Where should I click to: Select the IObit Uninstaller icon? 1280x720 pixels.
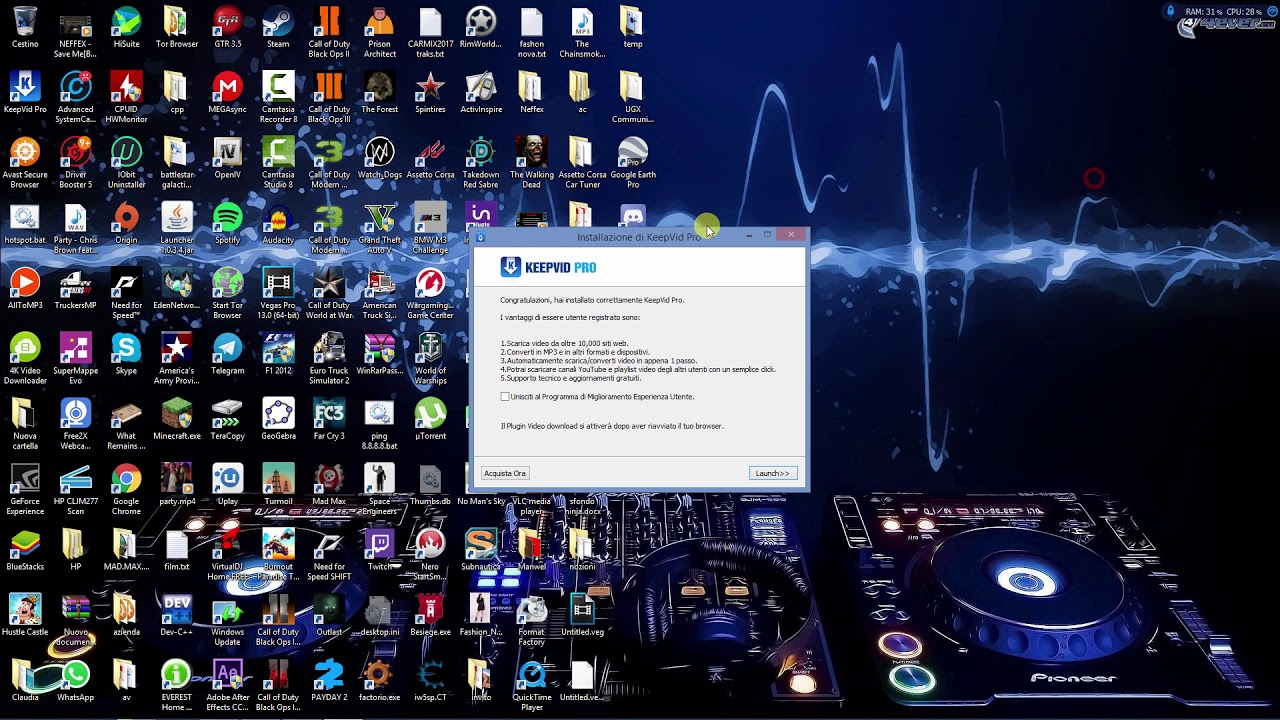126,153
